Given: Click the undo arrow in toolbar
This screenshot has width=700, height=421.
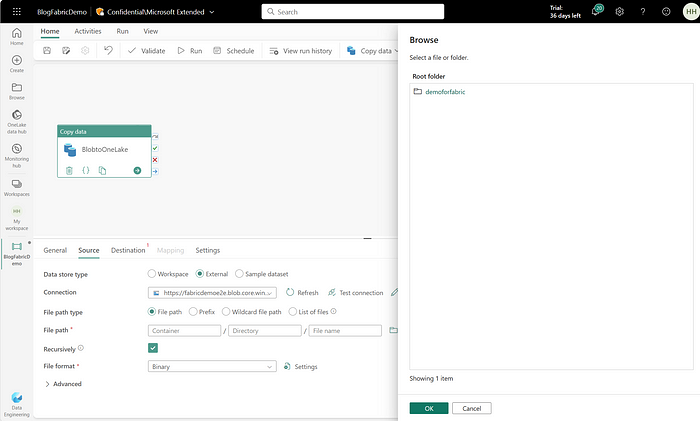Looking at the screenshot, I should 108,50.
